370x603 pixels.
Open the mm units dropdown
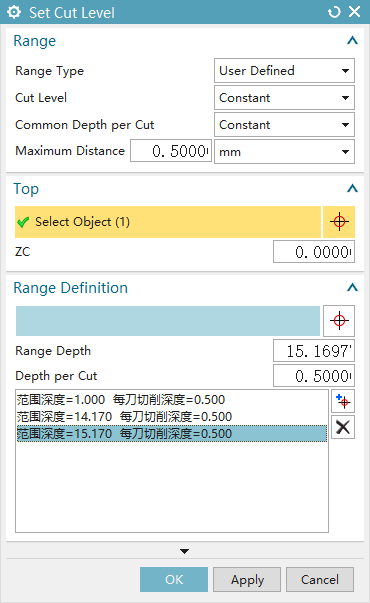point(284,152)
